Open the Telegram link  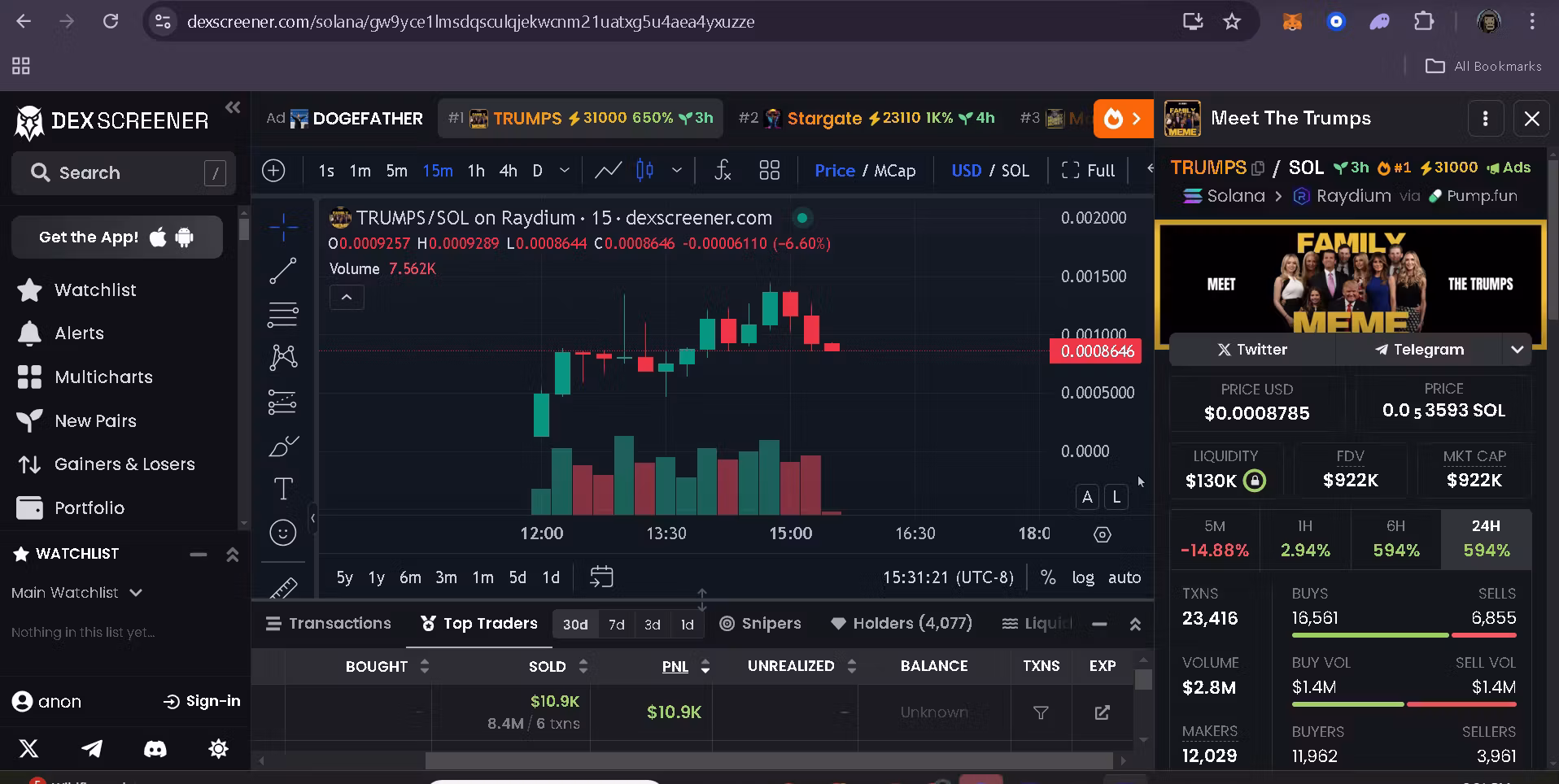[x=1419, y=350]
